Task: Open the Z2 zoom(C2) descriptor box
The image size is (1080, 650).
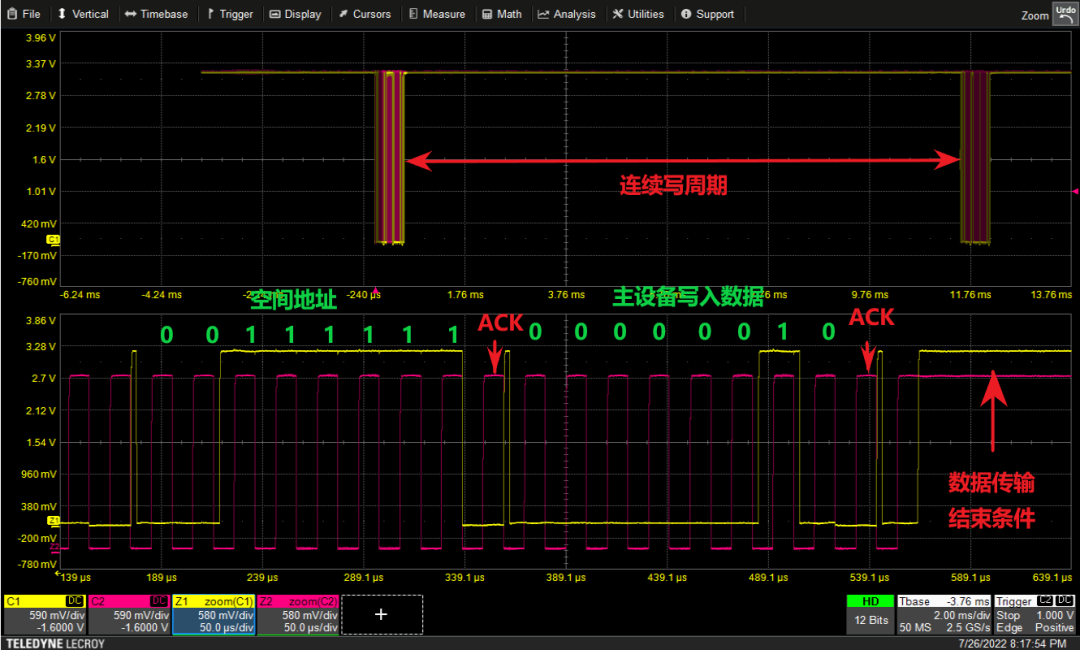Action: click(298, 615)
